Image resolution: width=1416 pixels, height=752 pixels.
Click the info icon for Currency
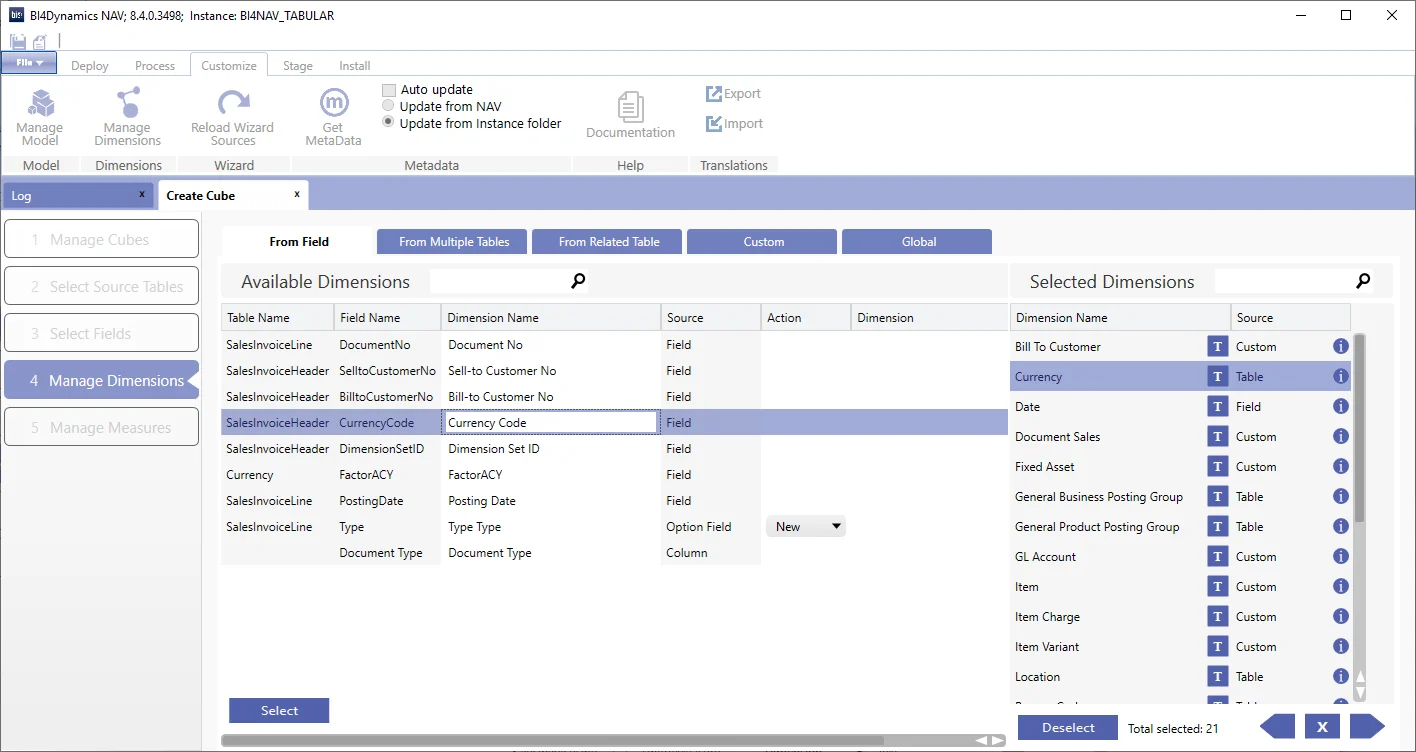[x=1341, y=377]
